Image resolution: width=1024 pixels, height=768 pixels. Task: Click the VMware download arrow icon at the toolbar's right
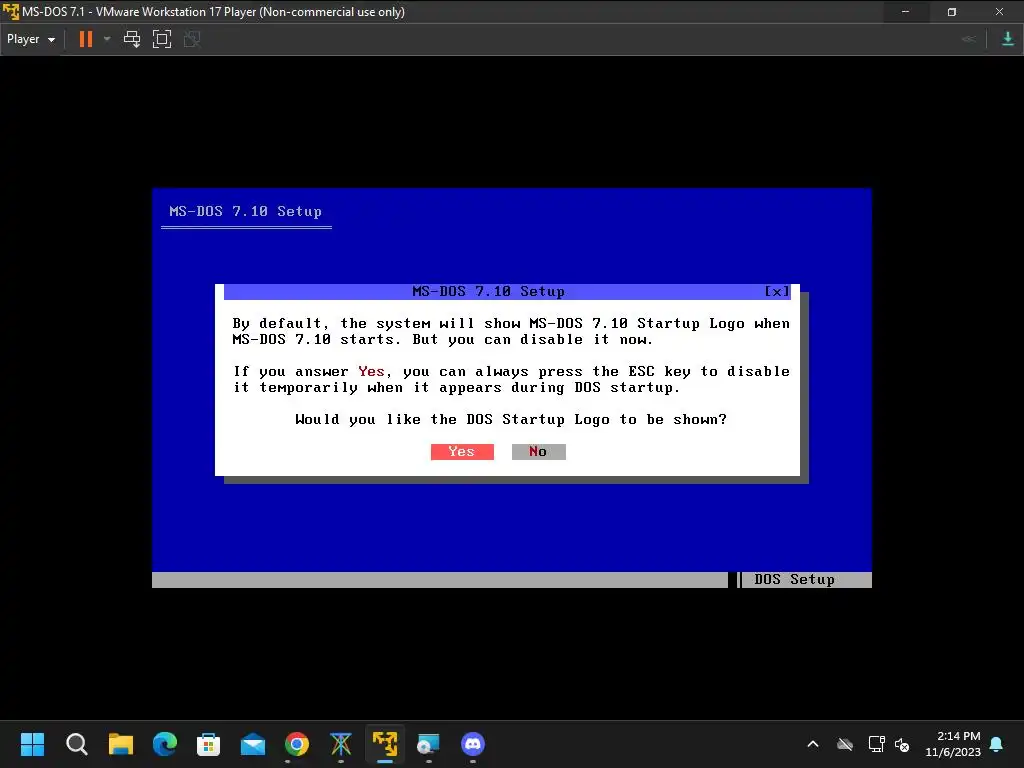coord(1008,39)
